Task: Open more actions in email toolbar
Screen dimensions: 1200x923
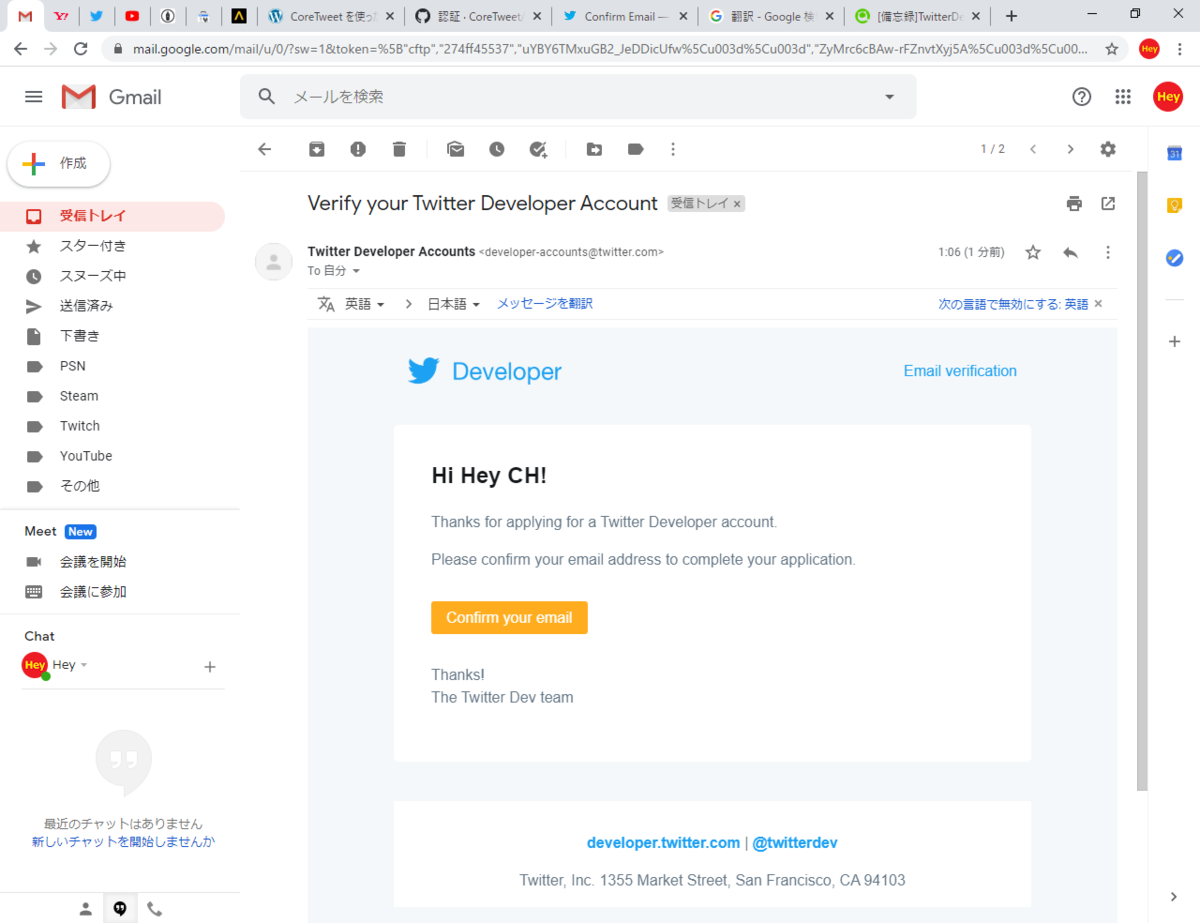Action: [673, 149]
